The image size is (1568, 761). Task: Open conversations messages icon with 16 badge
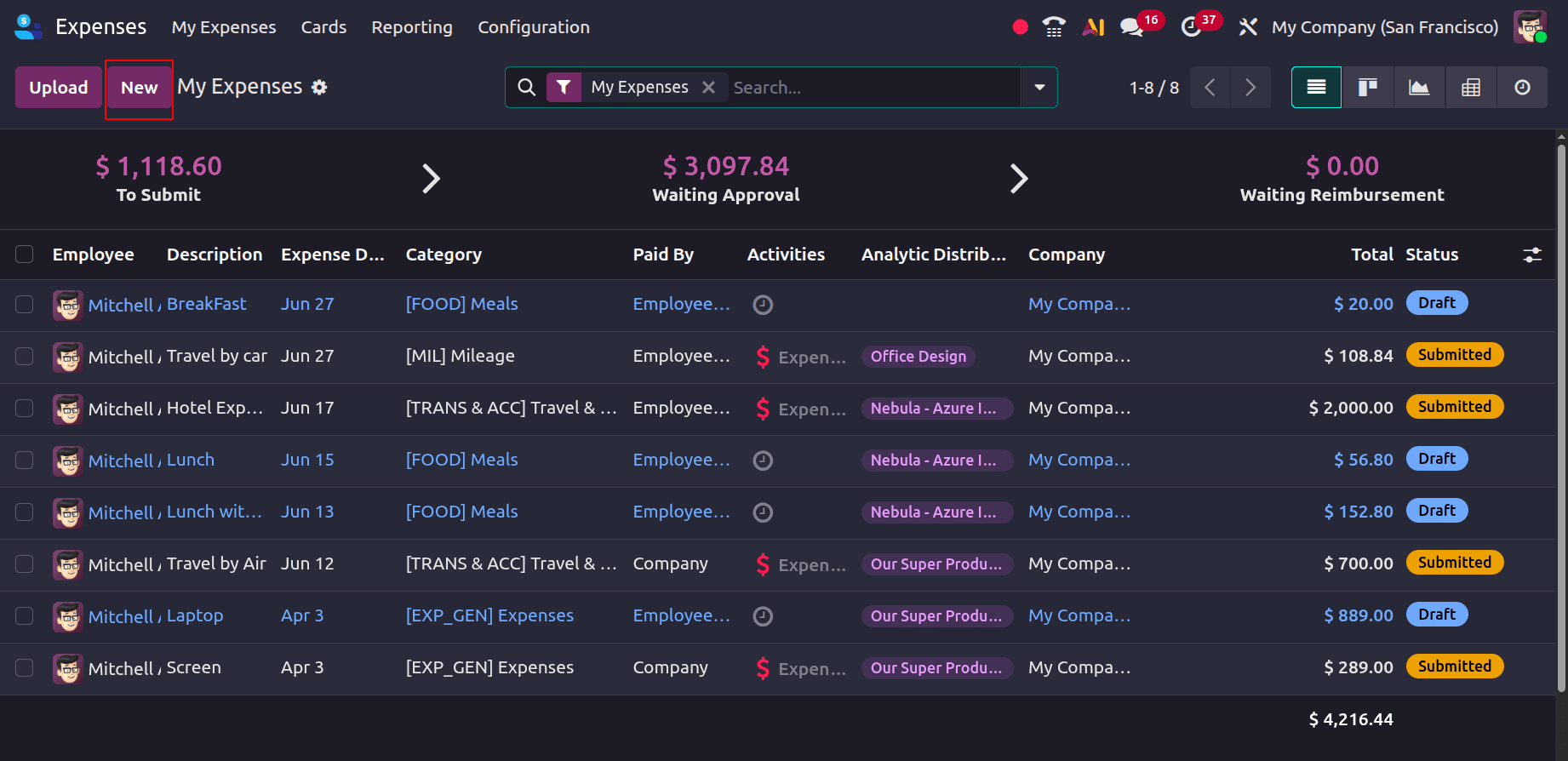pyautogui.click(x=1132, y=27)
